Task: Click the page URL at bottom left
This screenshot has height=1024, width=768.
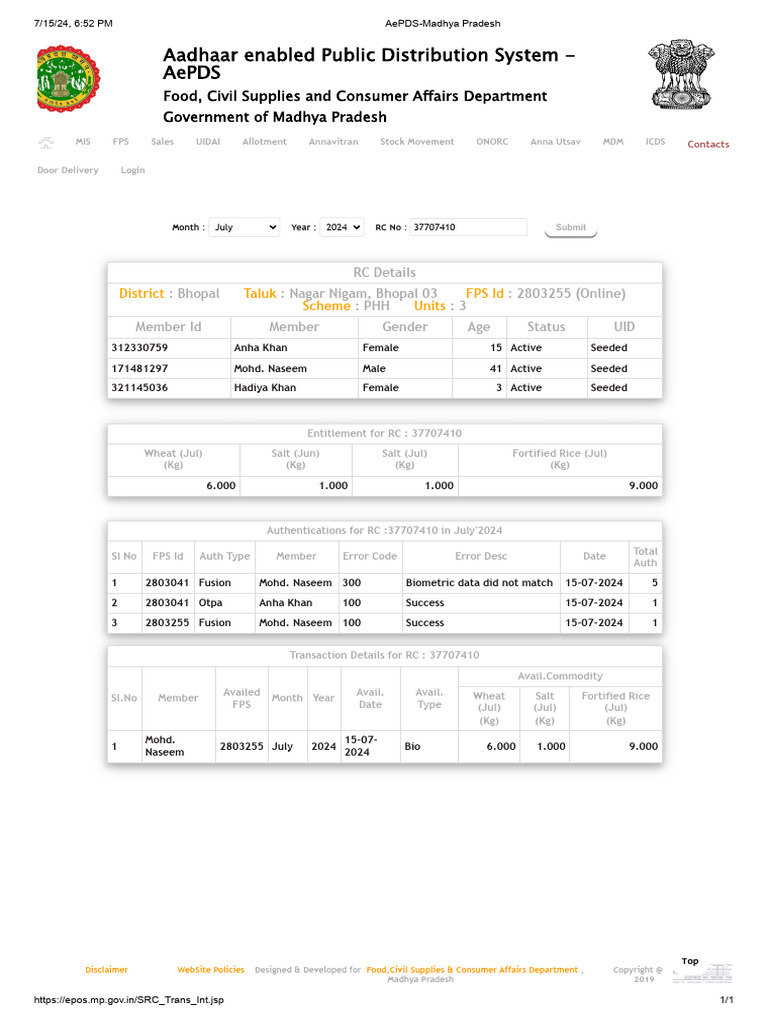Action: pos(129,1000)
